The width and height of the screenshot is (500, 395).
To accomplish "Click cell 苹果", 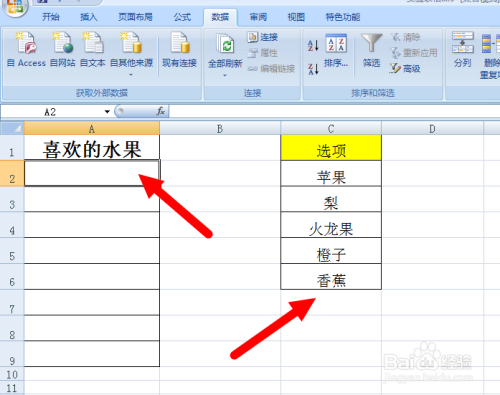I will tap(331, 173).
